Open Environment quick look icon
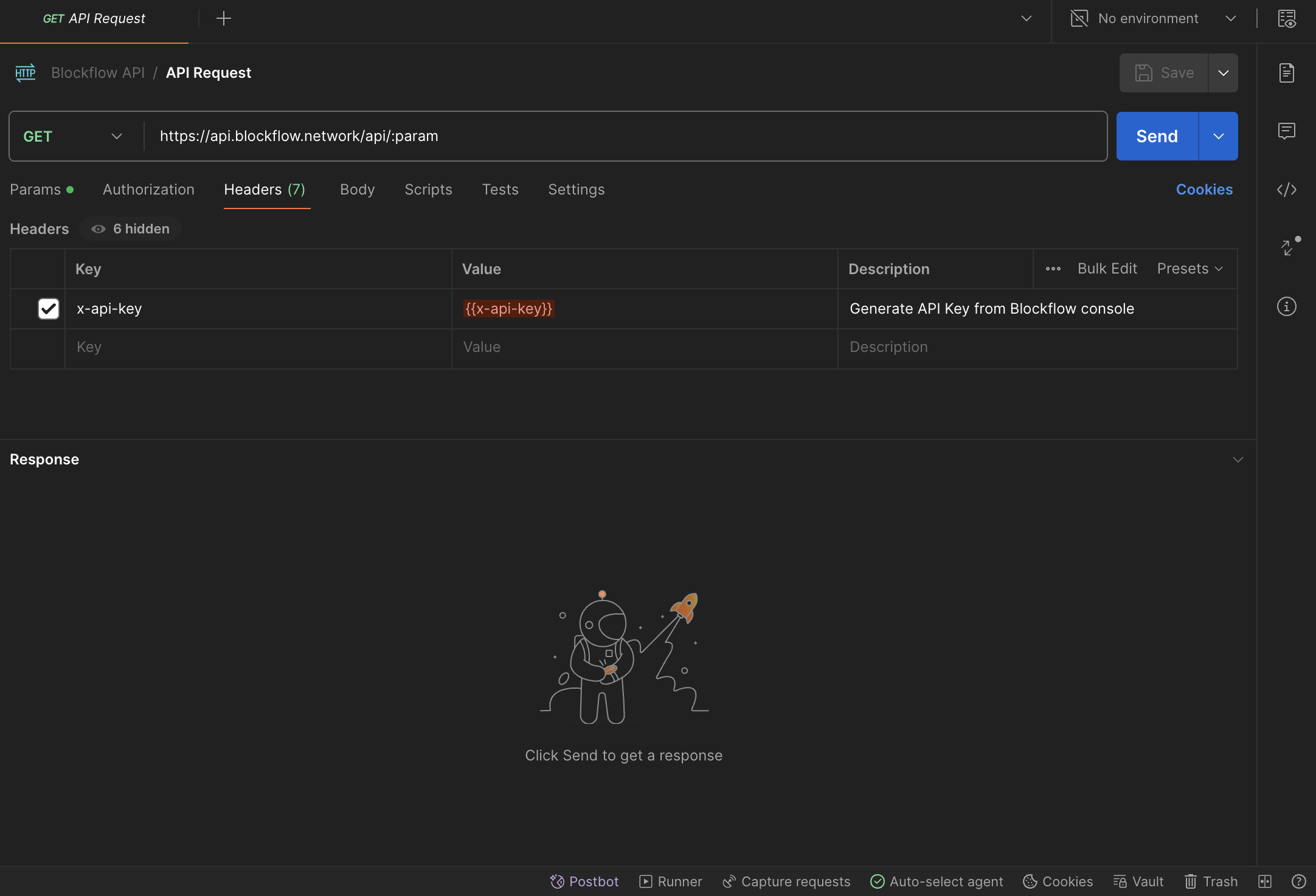 (x=1286, y=19)
